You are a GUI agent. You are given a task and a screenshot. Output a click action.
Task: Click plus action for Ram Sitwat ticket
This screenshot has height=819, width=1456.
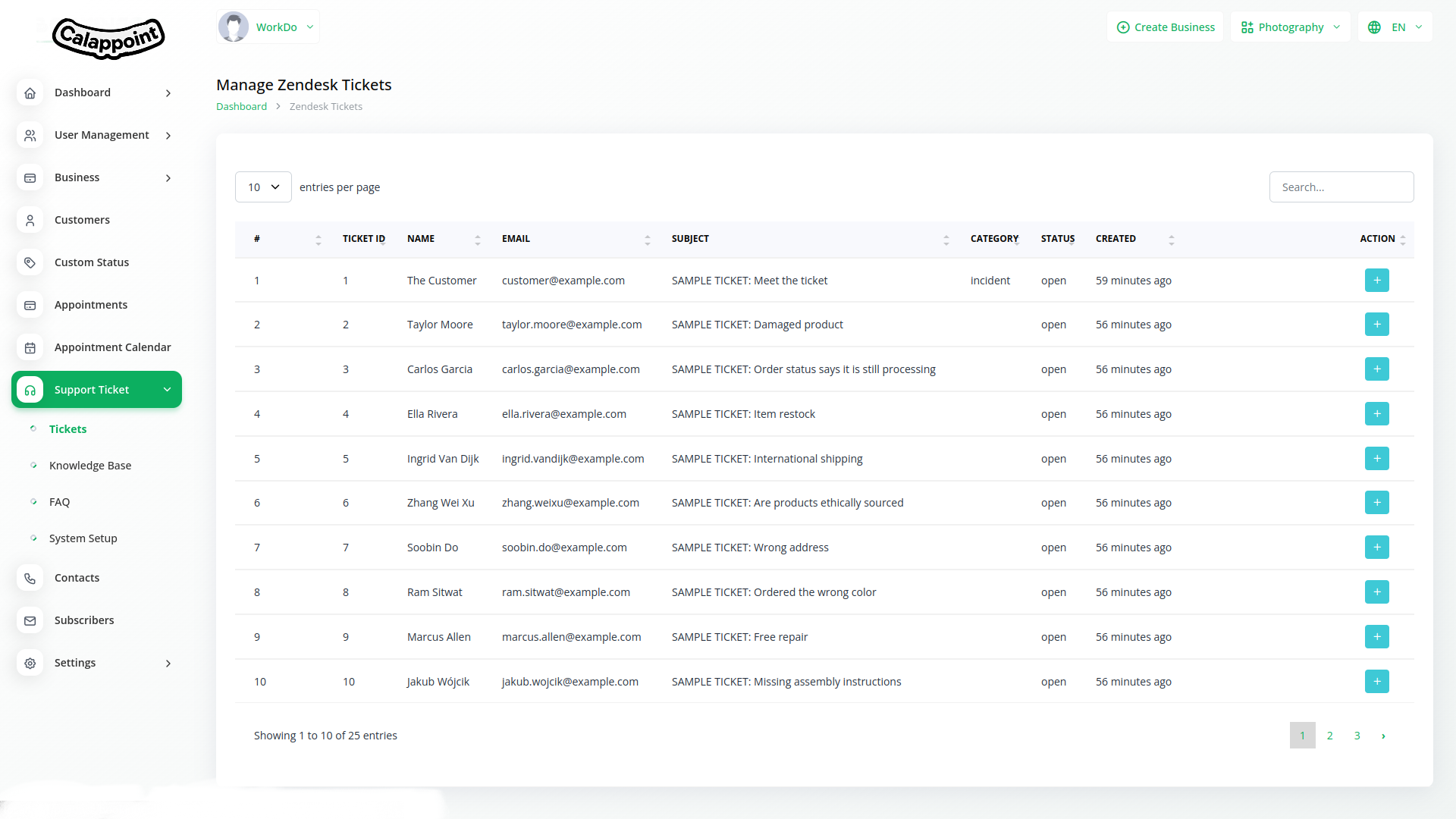[x=1377, y=592]
